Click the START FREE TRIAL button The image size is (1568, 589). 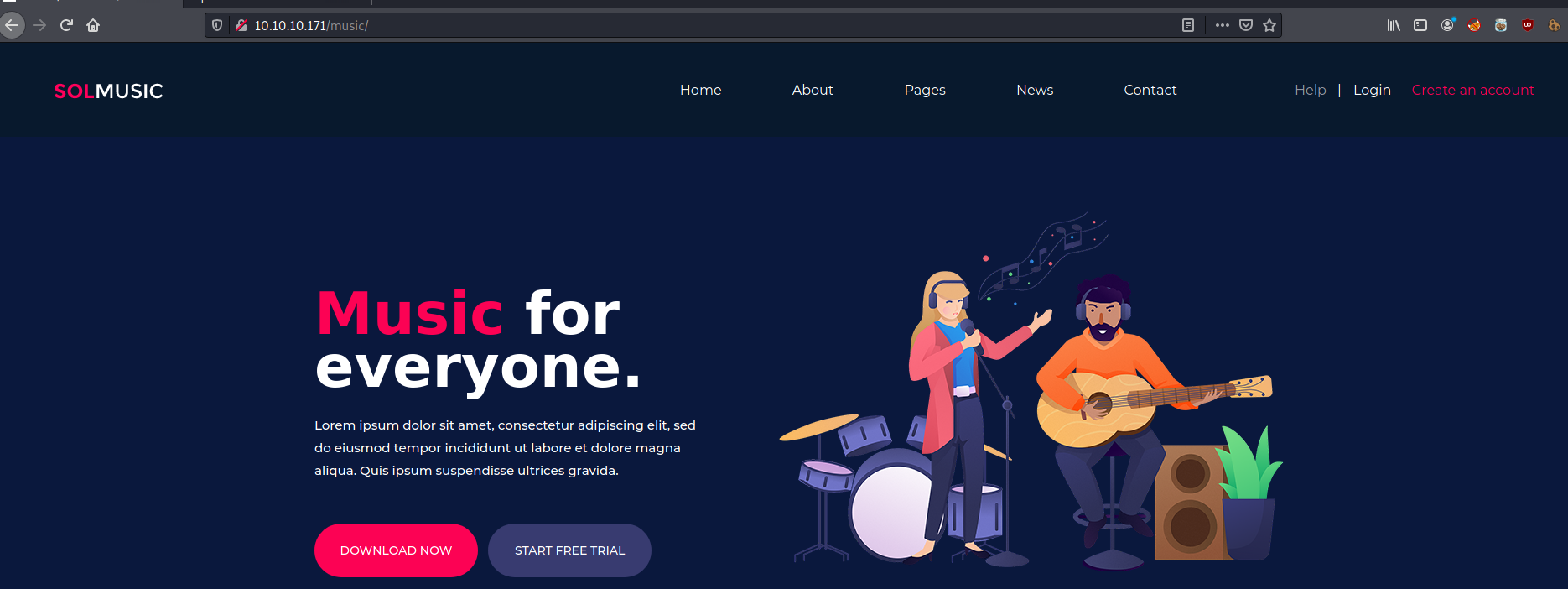tap(569, 550)
